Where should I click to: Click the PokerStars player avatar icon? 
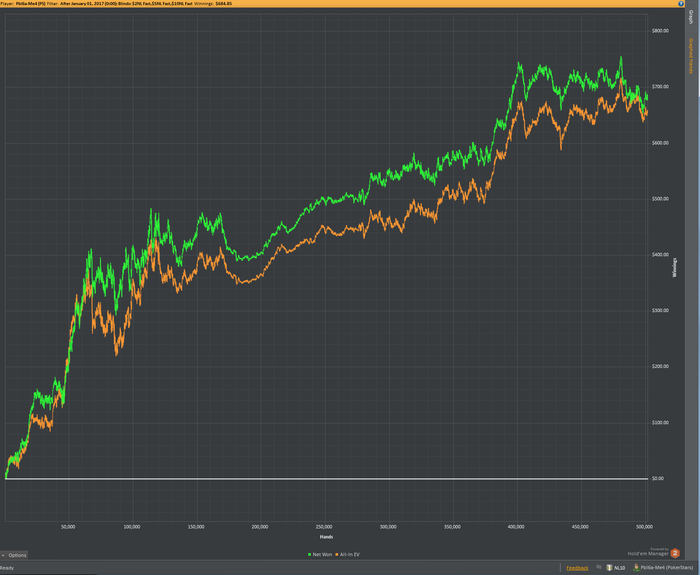pyautogui.click(x=636, y=567)
